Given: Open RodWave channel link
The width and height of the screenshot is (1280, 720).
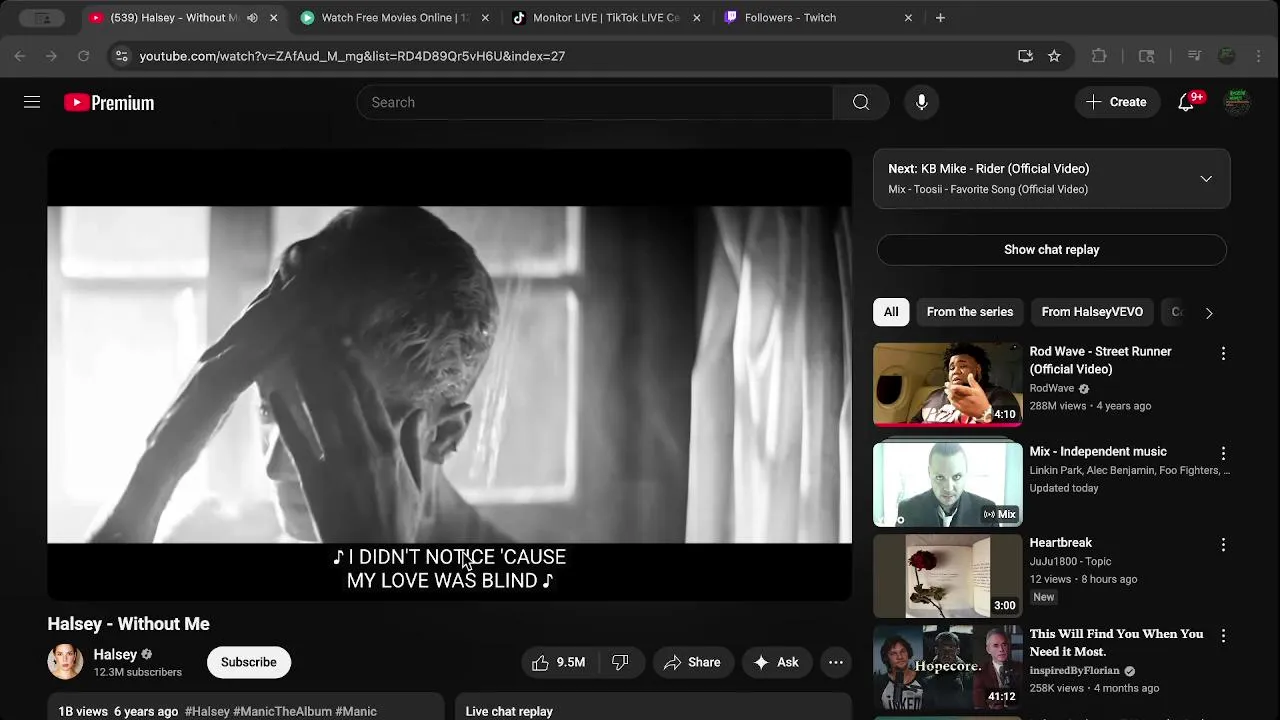Looking at the screenshot, I should pos(1052,388).
